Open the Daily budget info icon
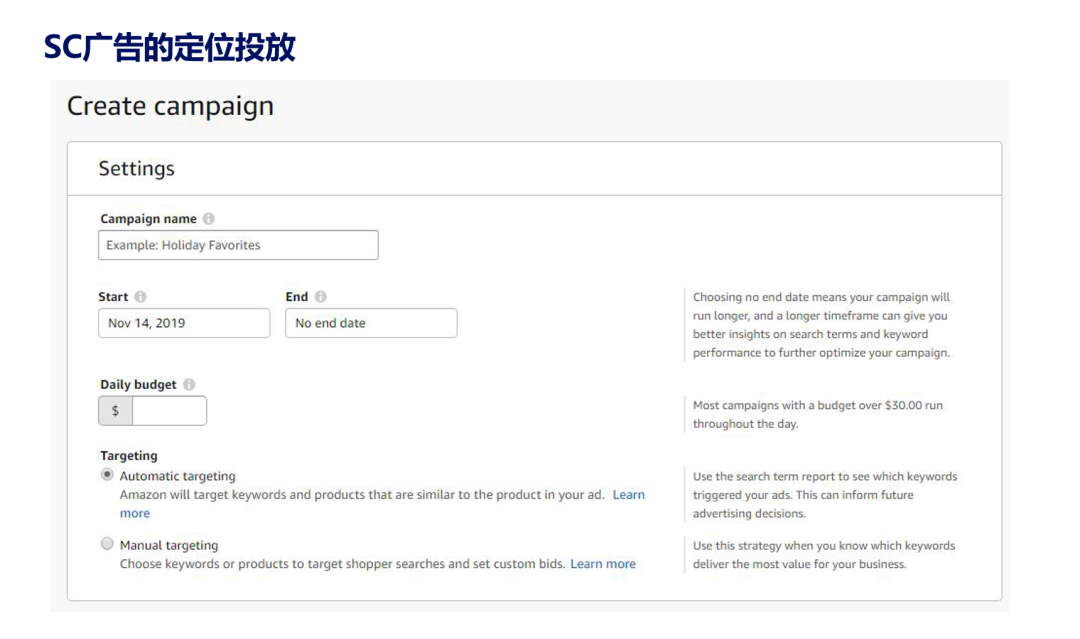Image resolution: width=1080 pixels, height=639 pixels. pyautogui.click(x=189, y=384)
